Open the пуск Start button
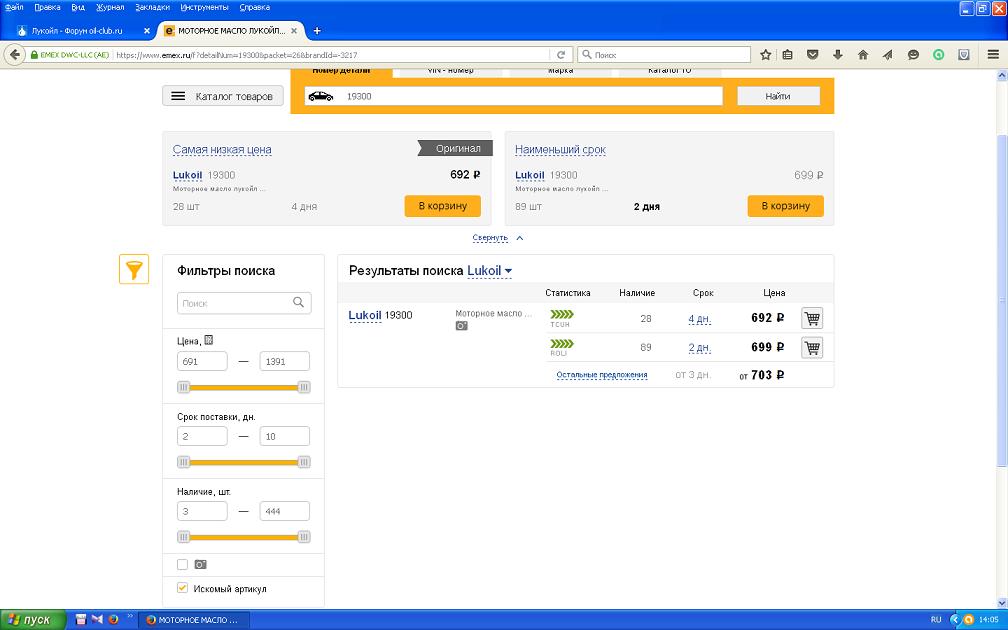1008x630 pixels. point(33,620)
